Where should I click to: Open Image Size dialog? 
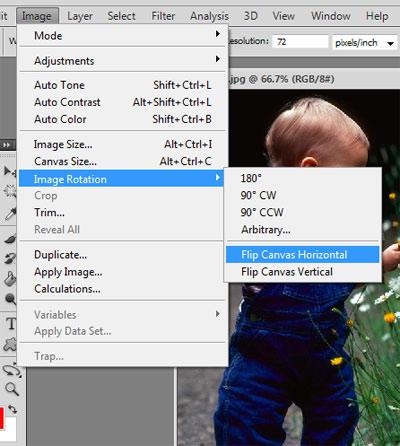pos(122,144)
